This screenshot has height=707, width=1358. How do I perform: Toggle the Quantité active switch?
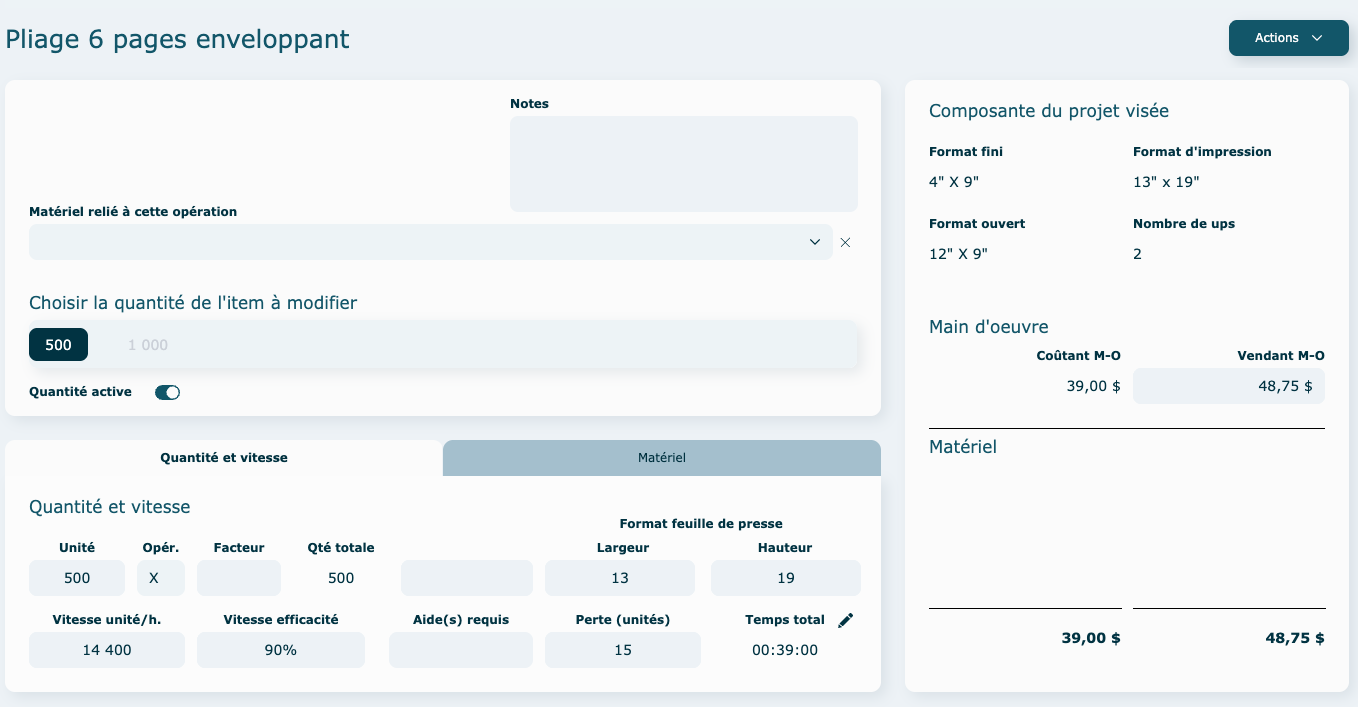tap(167, 392)
